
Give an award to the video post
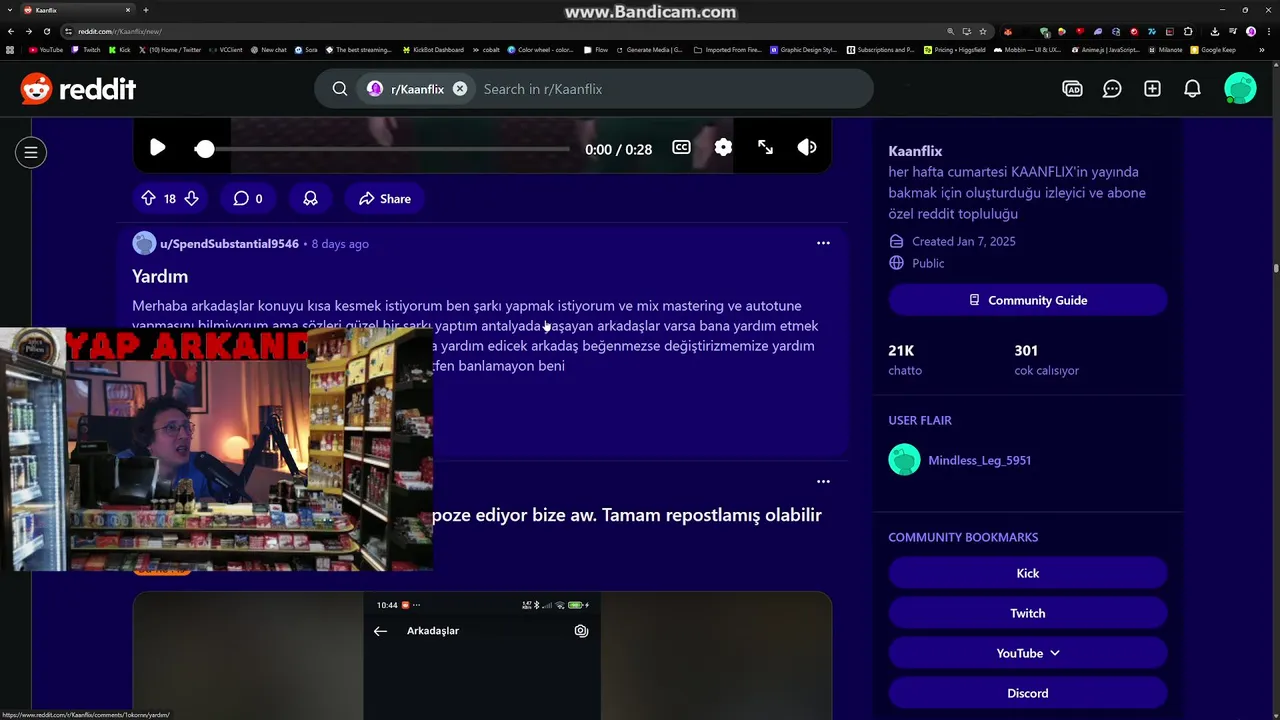[310, 199]
